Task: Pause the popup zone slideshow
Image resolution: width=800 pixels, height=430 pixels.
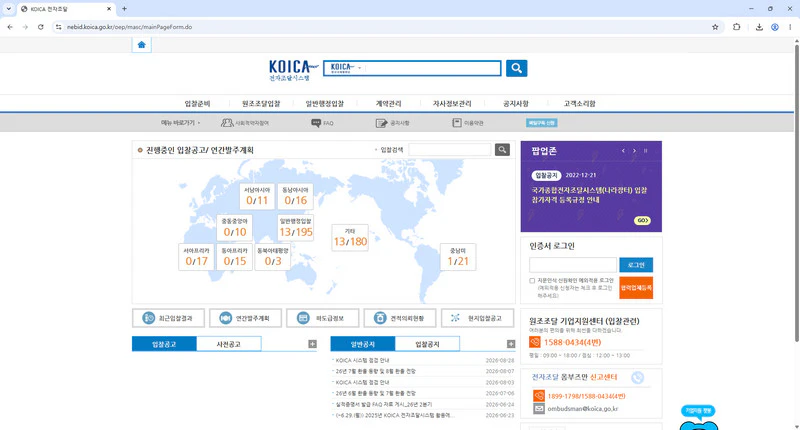Action: point(645,151)
